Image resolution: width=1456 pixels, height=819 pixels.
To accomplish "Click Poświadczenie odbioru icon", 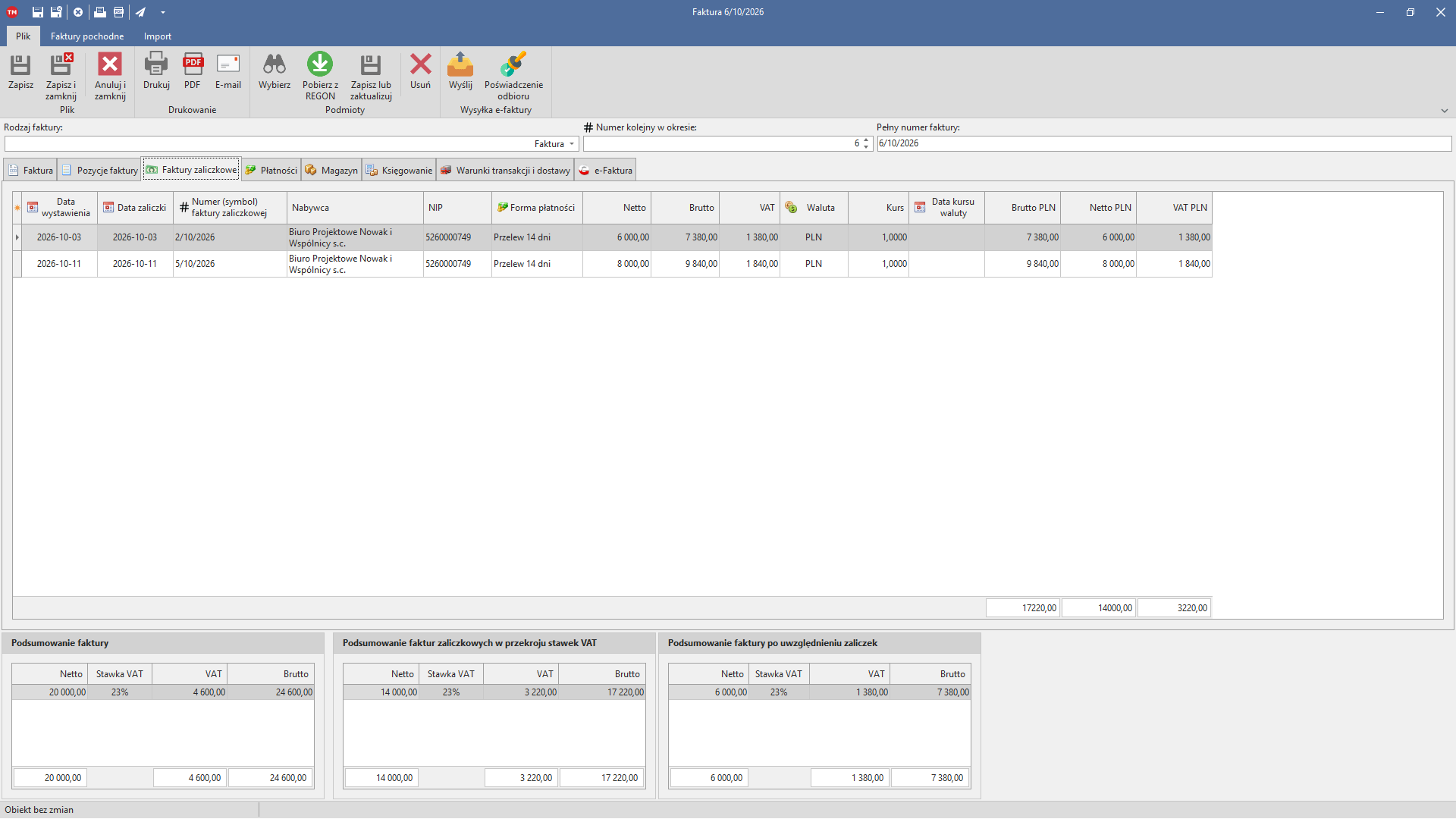I will click(x=513, y=64).
